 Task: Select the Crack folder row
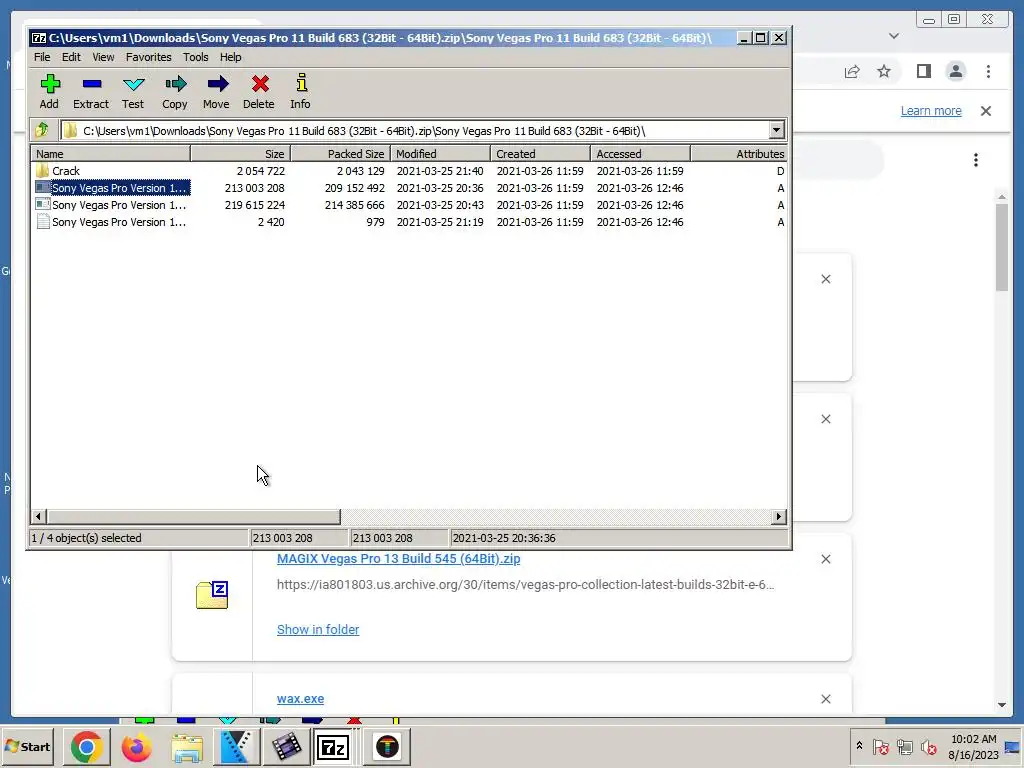click(x=409, y=171)
